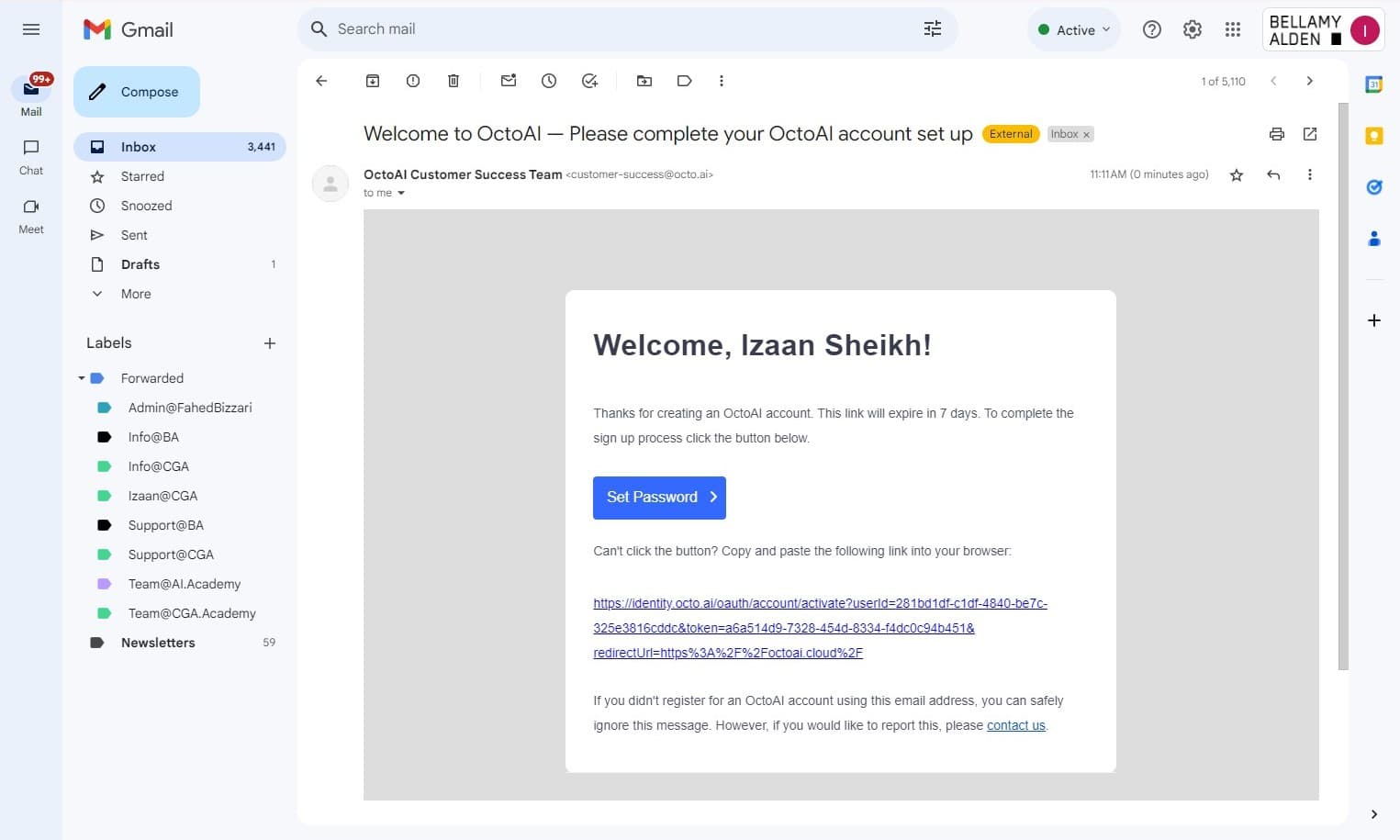Click the Compose button
This screenshot has height=840, width=1400.
tap(137, 92)
